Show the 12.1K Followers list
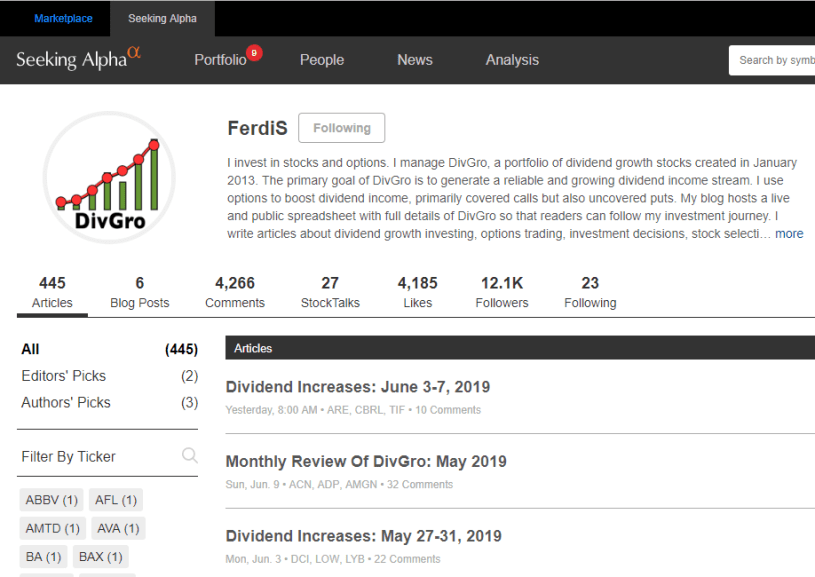Image resolution: width=815 pixels, height=577 pixels. (x=501, y=293)
